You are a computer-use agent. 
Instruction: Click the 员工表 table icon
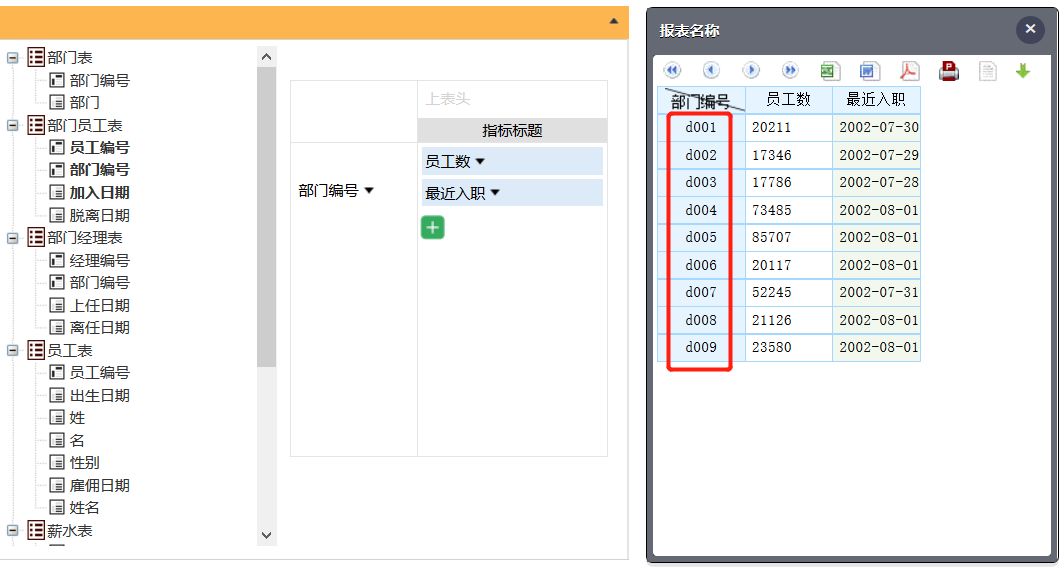(x=36, y=350)
